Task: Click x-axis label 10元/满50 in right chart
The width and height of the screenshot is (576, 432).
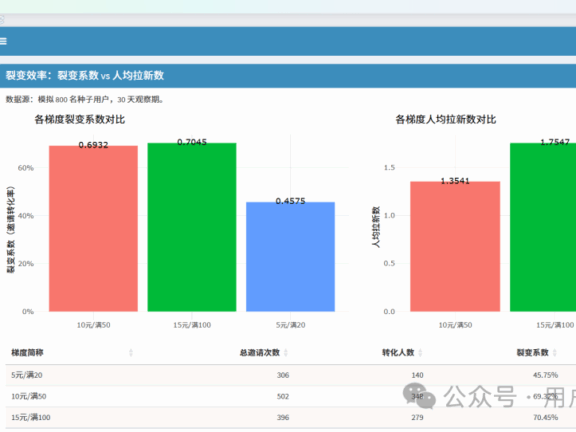Action: [455, 325]
